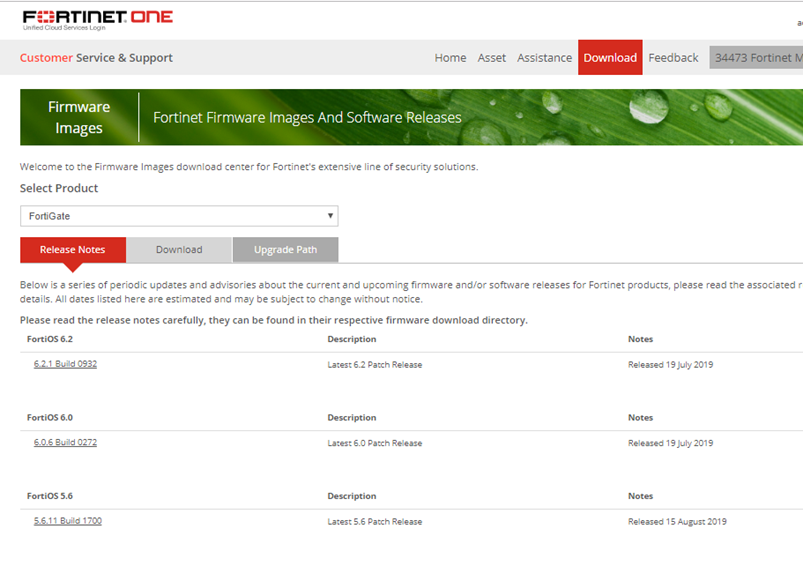The image size is (803, 566).
Task: Open the Assistance menu
Action: coord(544,58)
